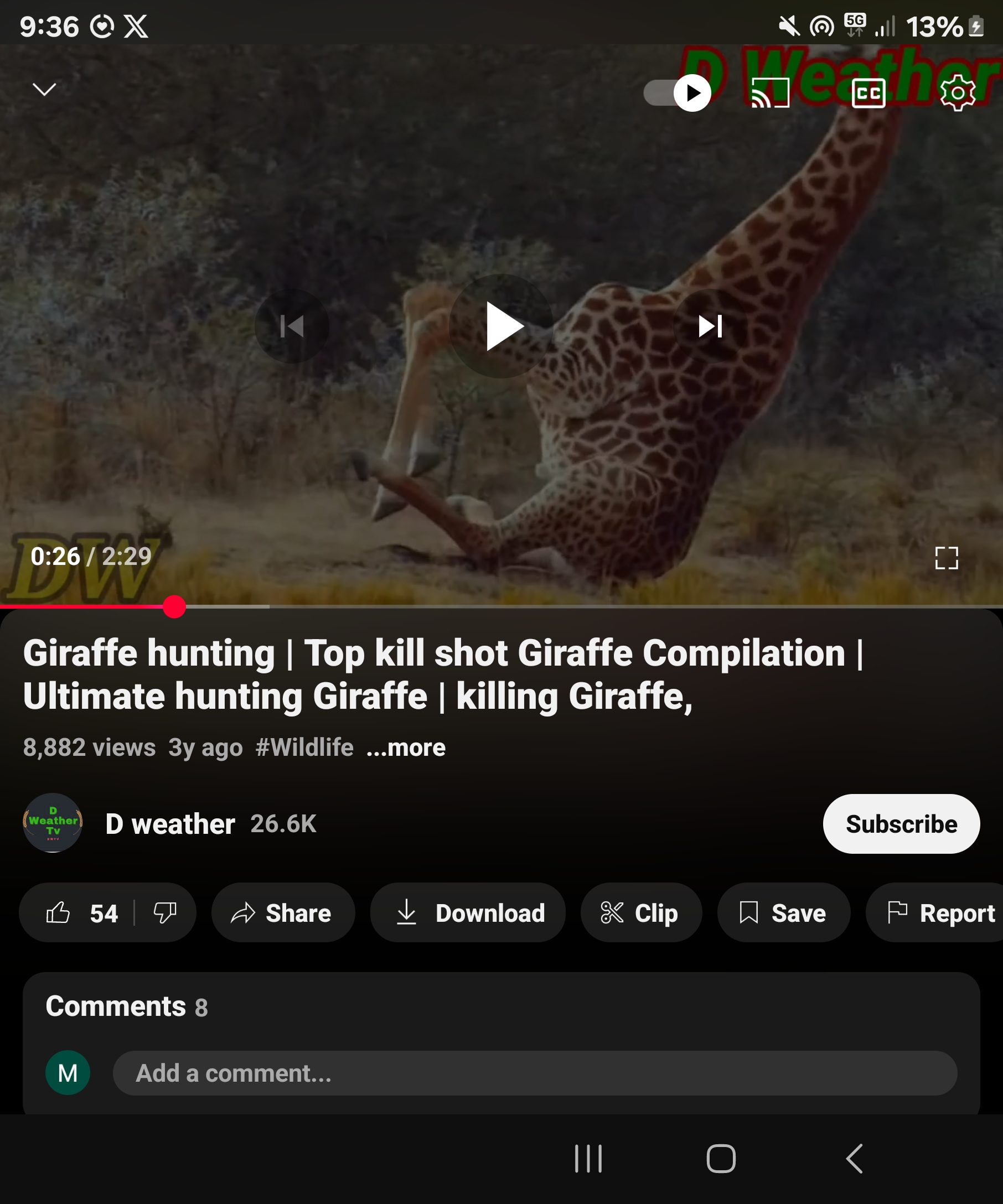
Task: Create a Clip from the video
Action: click(641, 913)
